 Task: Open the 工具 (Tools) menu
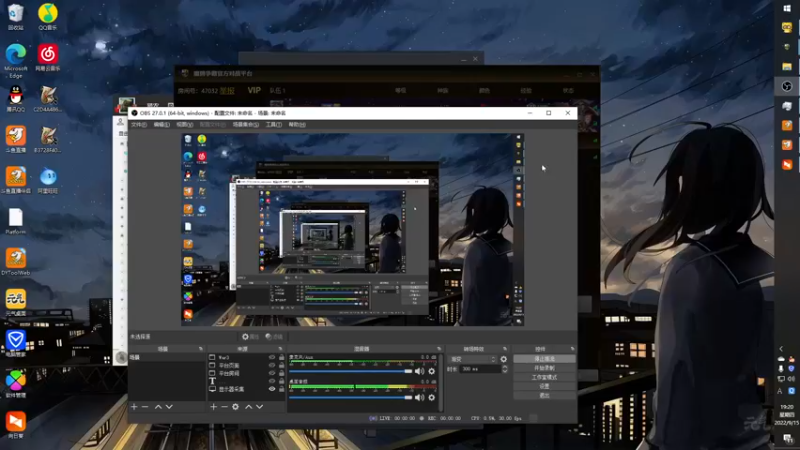[x=273, y=124]
